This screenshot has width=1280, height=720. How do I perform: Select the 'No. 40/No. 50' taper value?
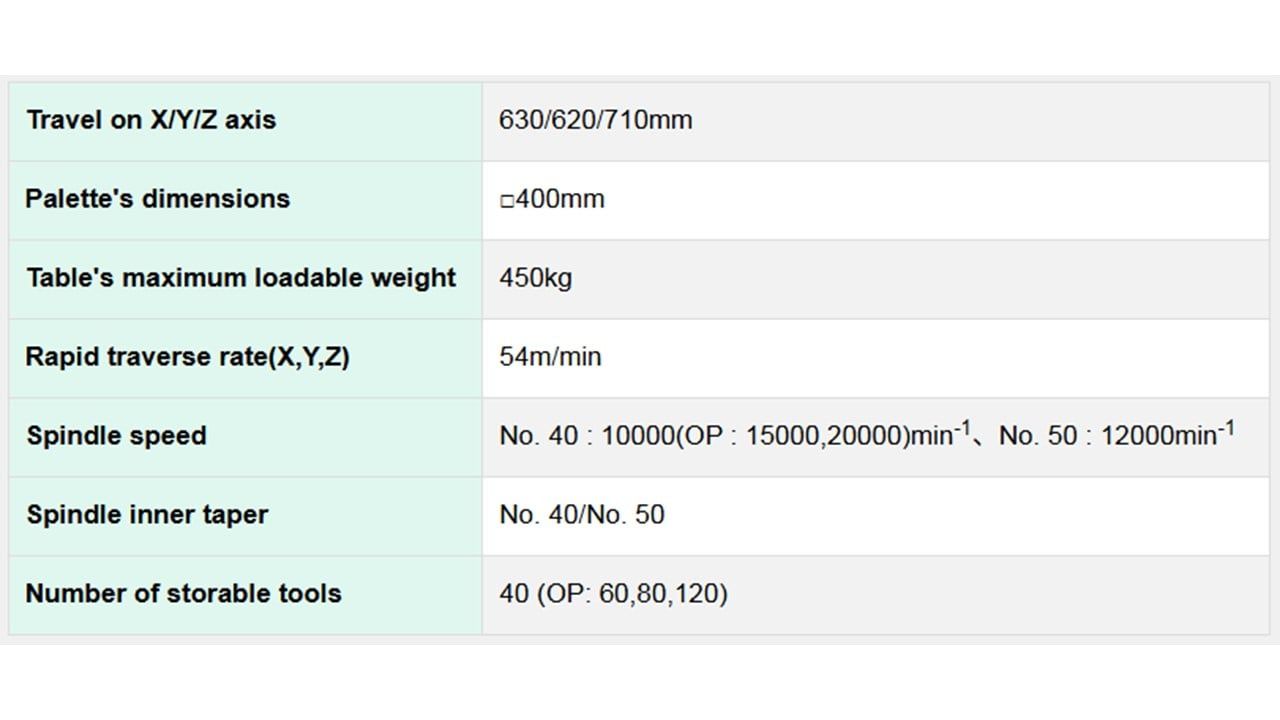pyautogui.click(x=581, y=515)
